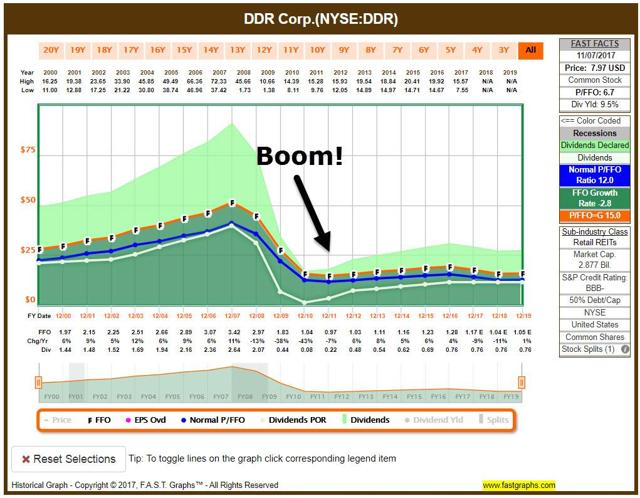This screenshot has height=498, width=640.
Task: Toggle the Splits legend item
Action: pos(494,420)
